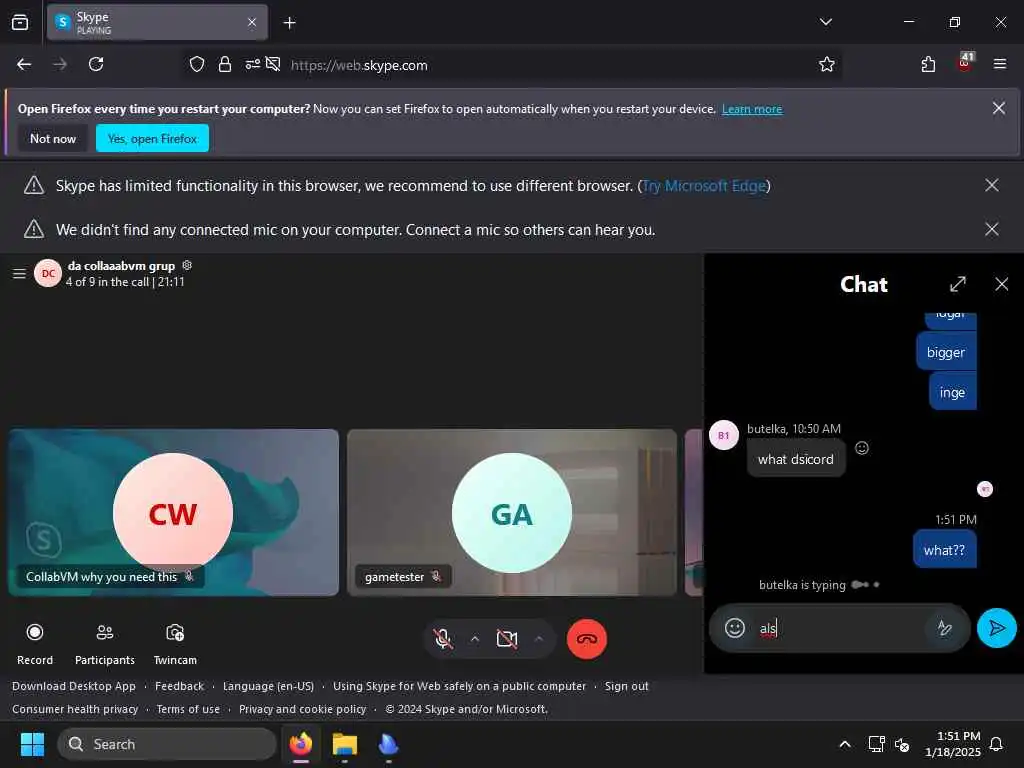Open the Participants list
This screenshot has width=1024, height=768.
point(104,643)
